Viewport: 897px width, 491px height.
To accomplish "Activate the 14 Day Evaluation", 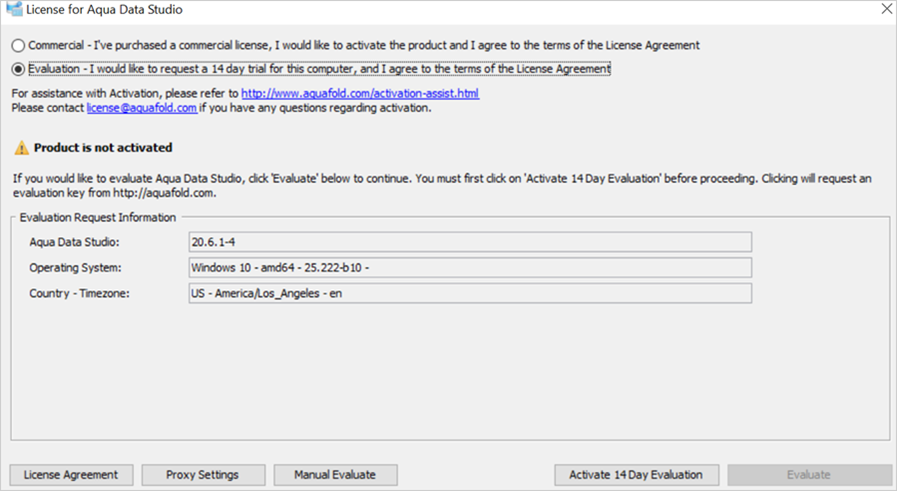I will click(636, 475).
